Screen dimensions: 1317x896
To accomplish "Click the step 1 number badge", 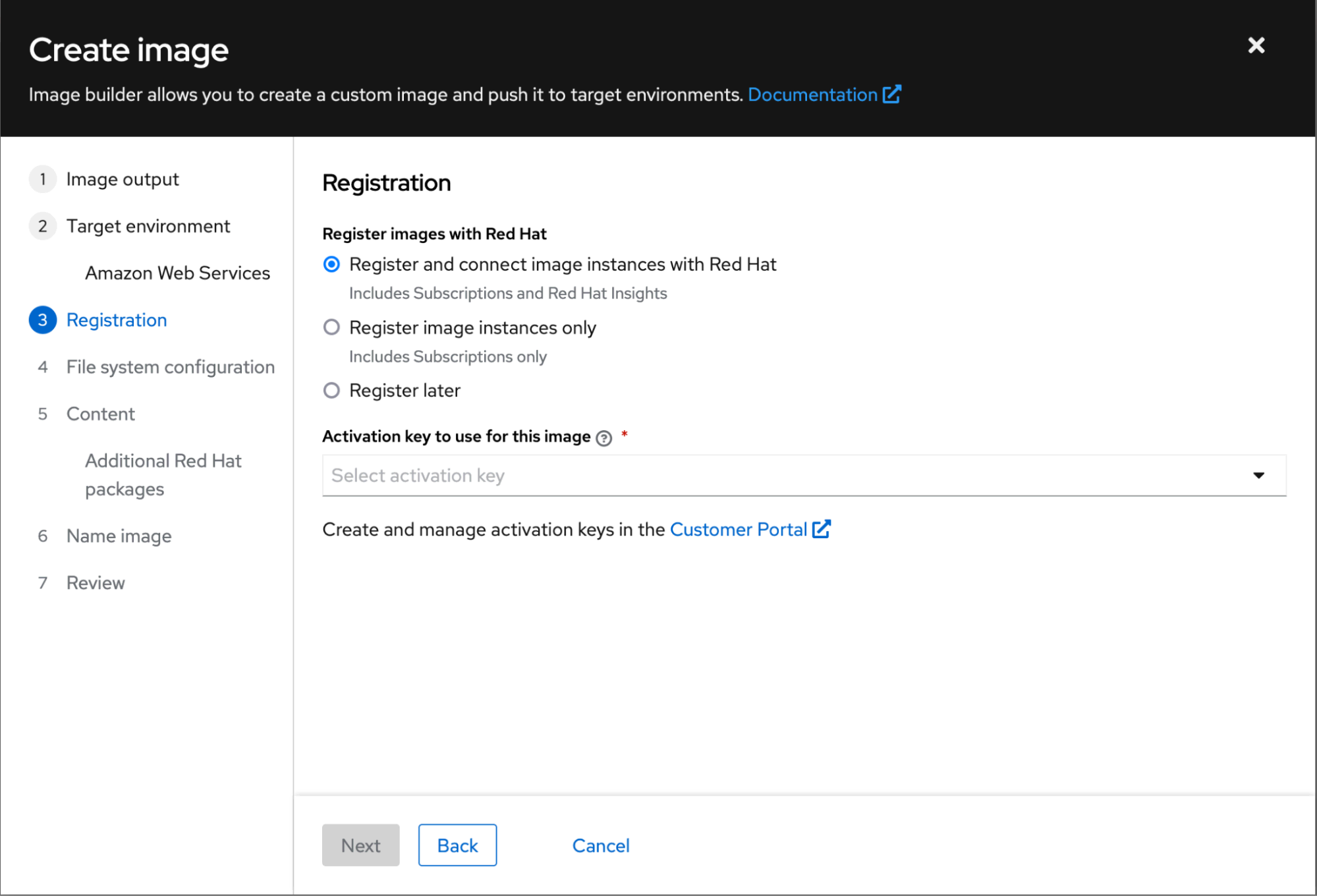I will [43, 179].
